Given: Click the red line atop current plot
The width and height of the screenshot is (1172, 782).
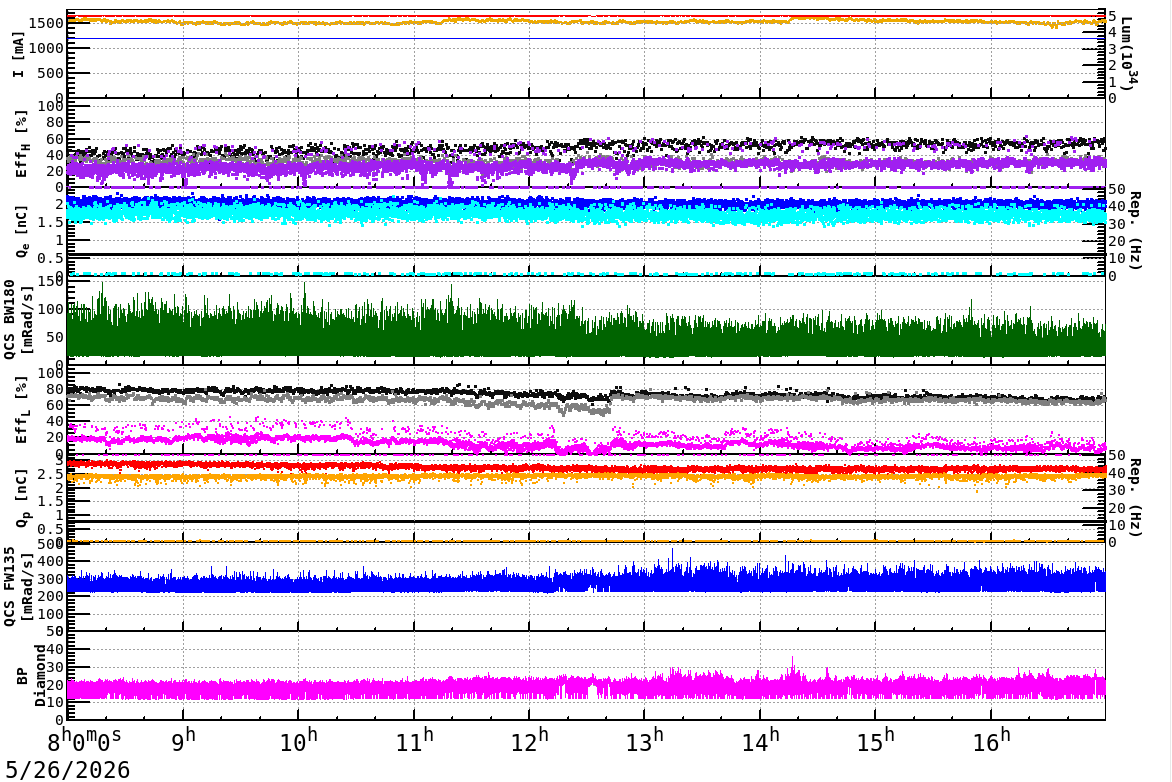Looking at the screenshot, I should point(585,16).
